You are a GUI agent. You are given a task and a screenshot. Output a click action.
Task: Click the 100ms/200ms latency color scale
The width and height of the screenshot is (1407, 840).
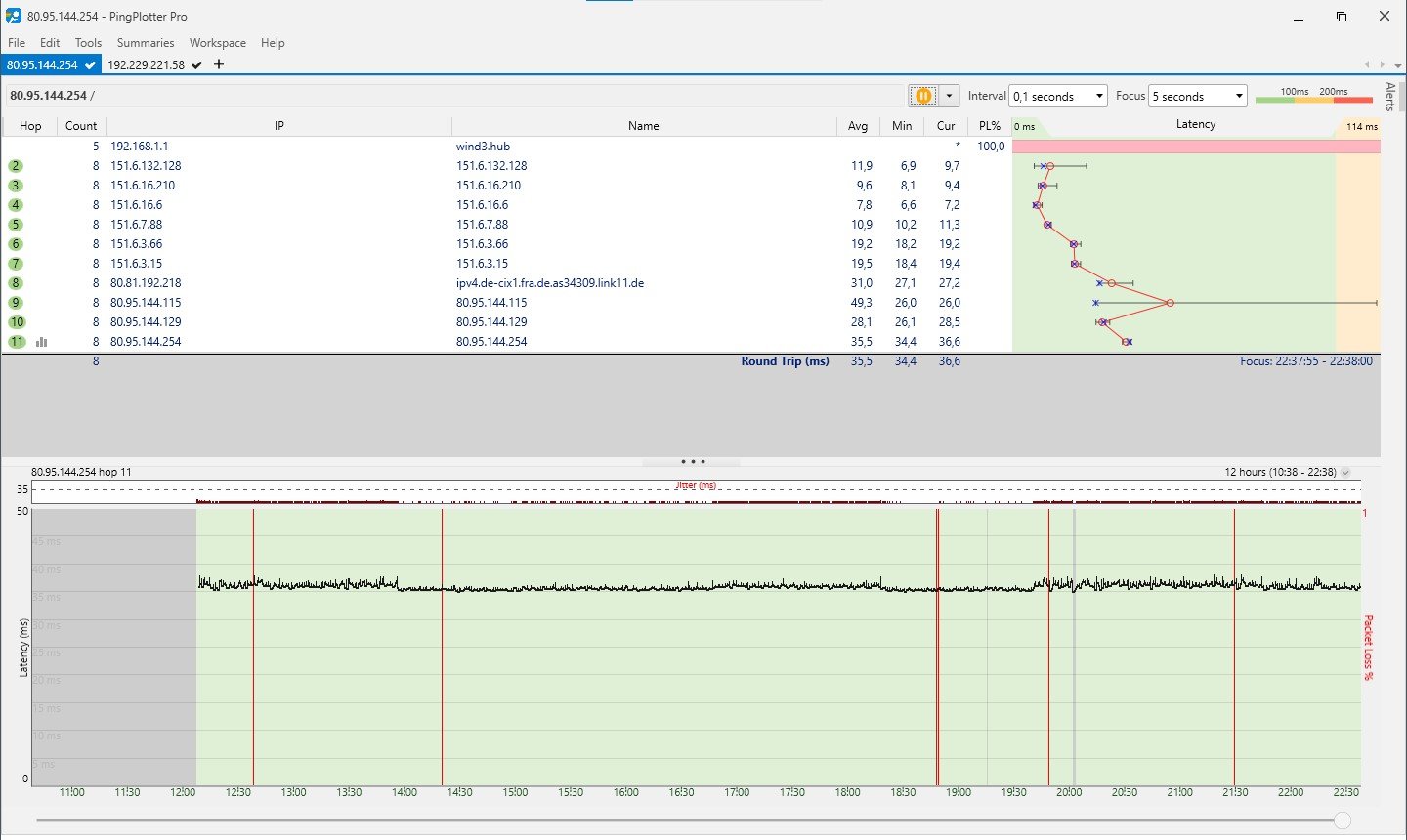pos(1314,96)
